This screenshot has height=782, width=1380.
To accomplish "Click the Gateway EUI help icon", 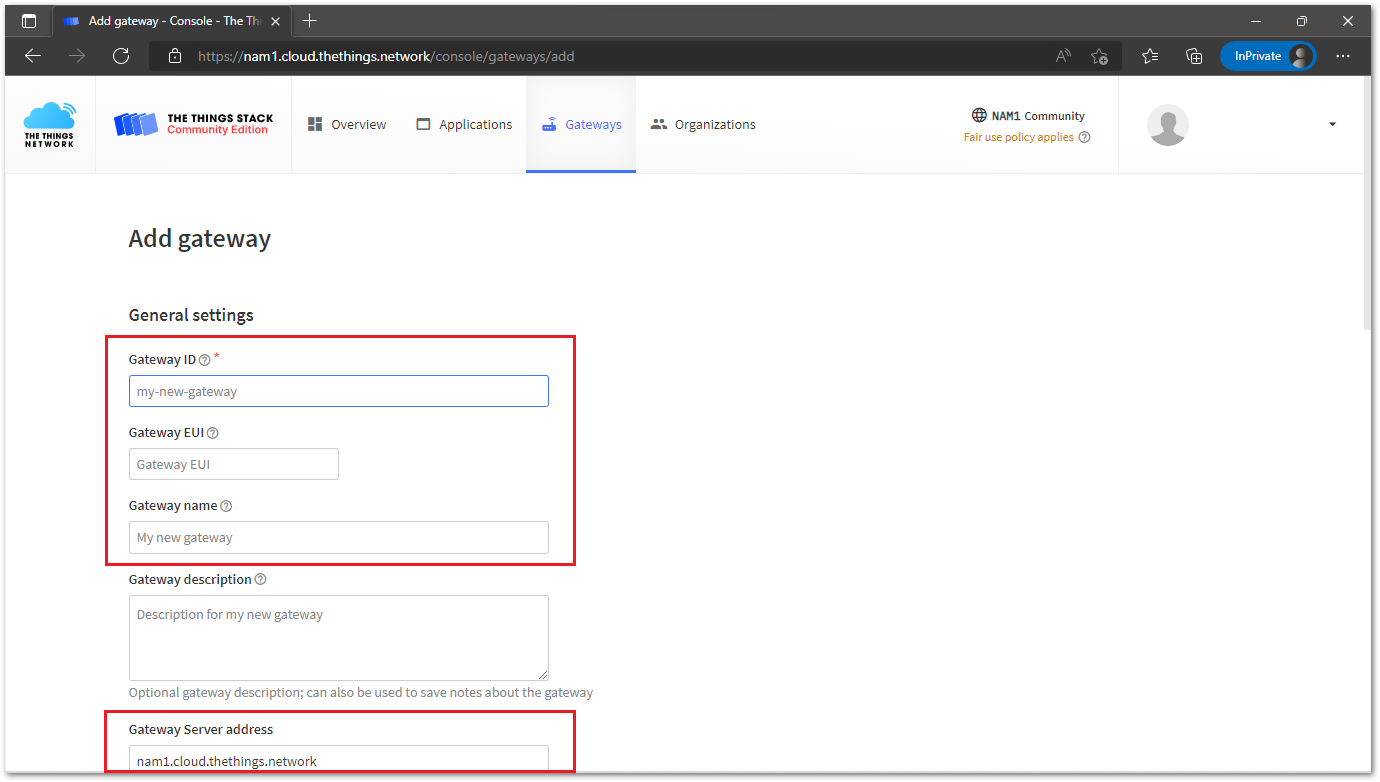I will click(212, 433).
